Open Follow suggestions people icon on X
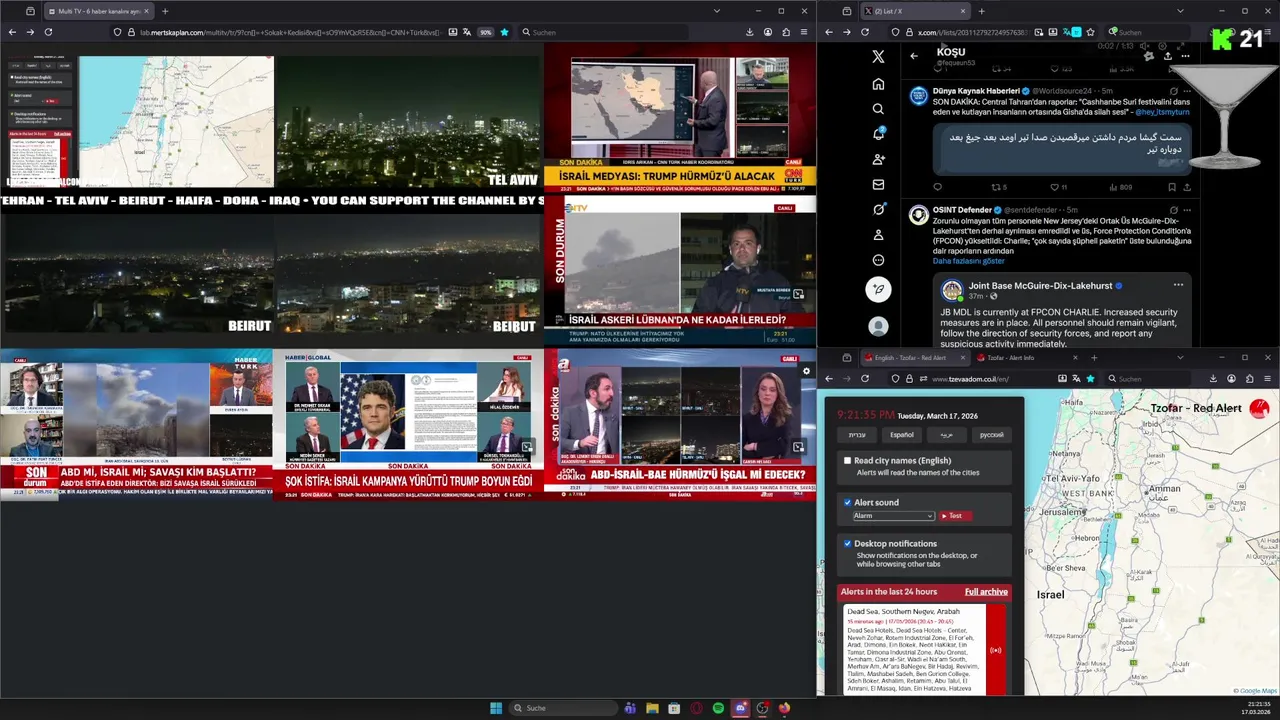 (x=878, y=159)
